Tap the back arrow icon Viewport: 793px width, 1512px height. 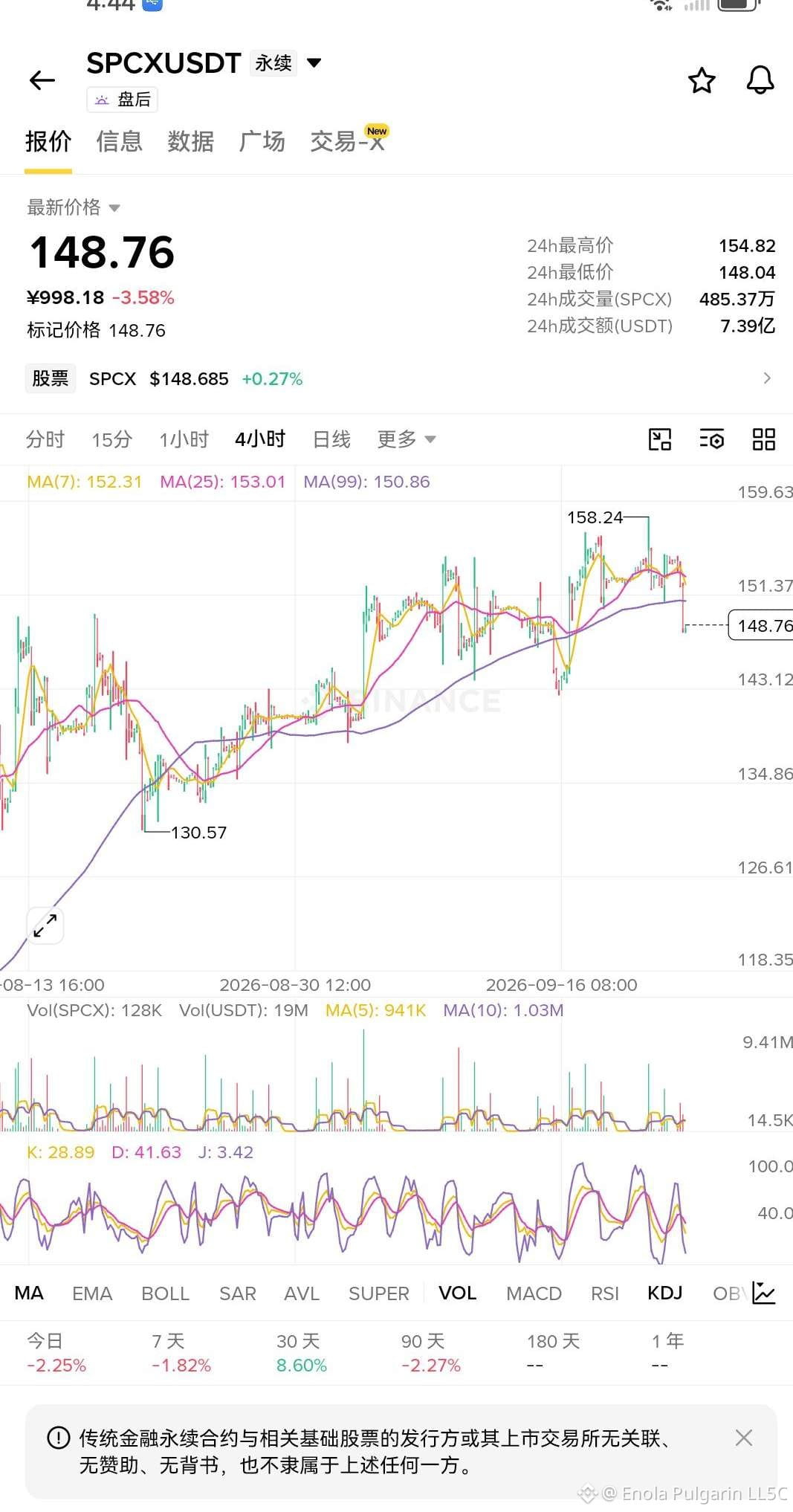point(42,80)
